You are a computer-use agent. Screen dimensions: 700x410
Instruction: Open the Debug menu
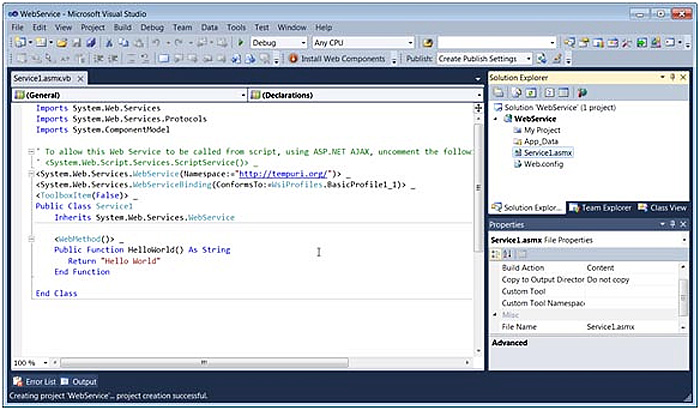coord(152,27)
